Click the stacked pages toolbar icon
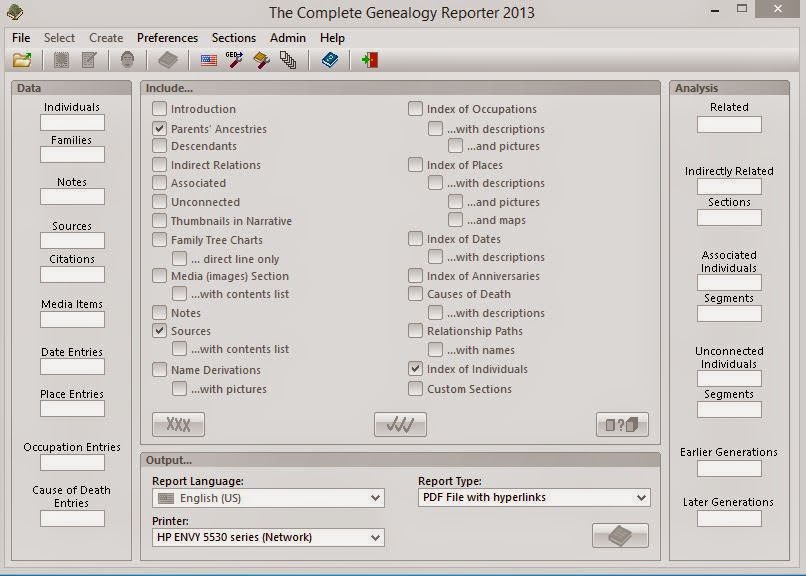The width and height of the screenshot is (806, 576). point(288,60)
